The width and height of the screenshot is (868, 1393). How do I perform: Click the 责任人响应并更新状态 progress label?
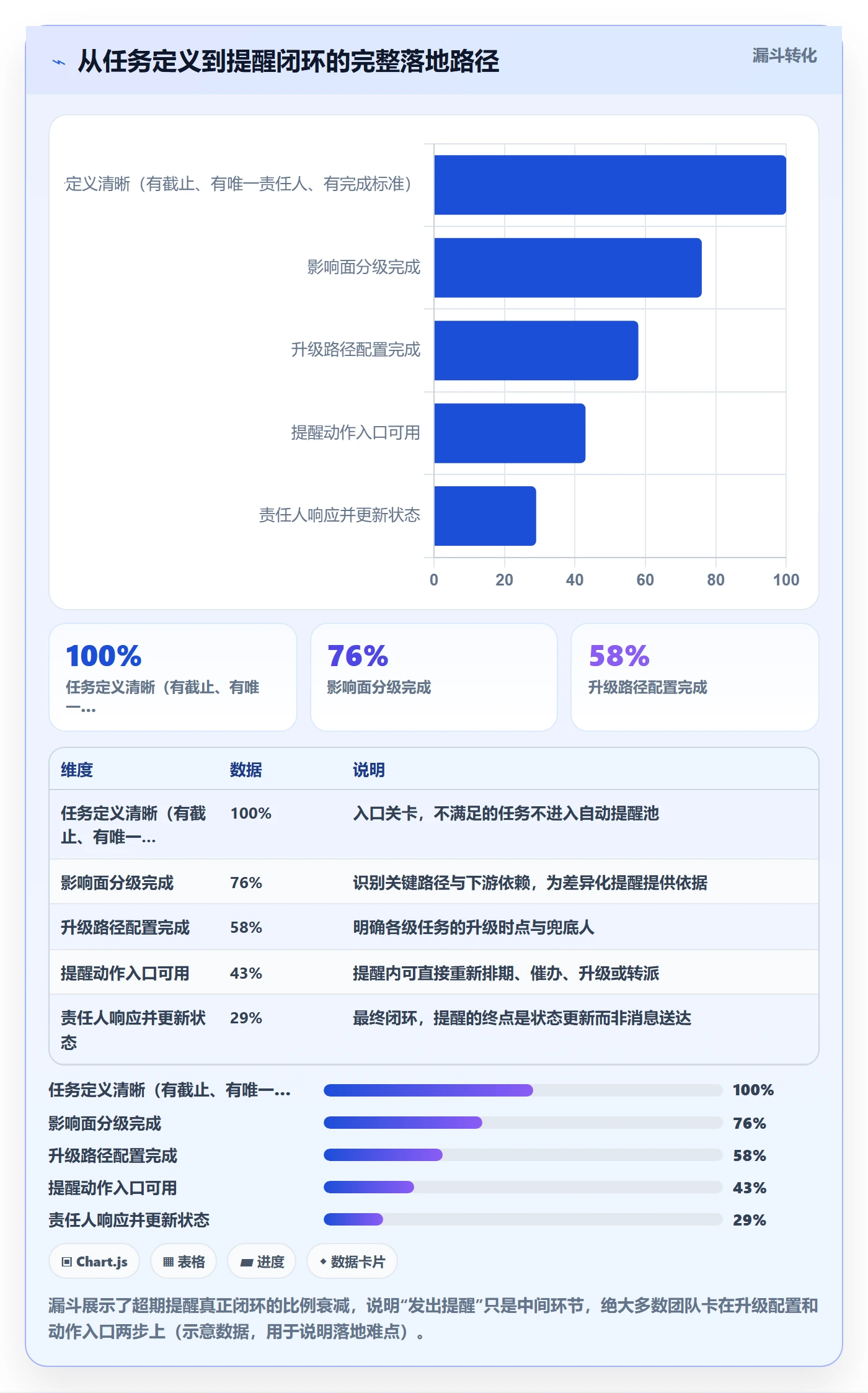pos(129,1220)
